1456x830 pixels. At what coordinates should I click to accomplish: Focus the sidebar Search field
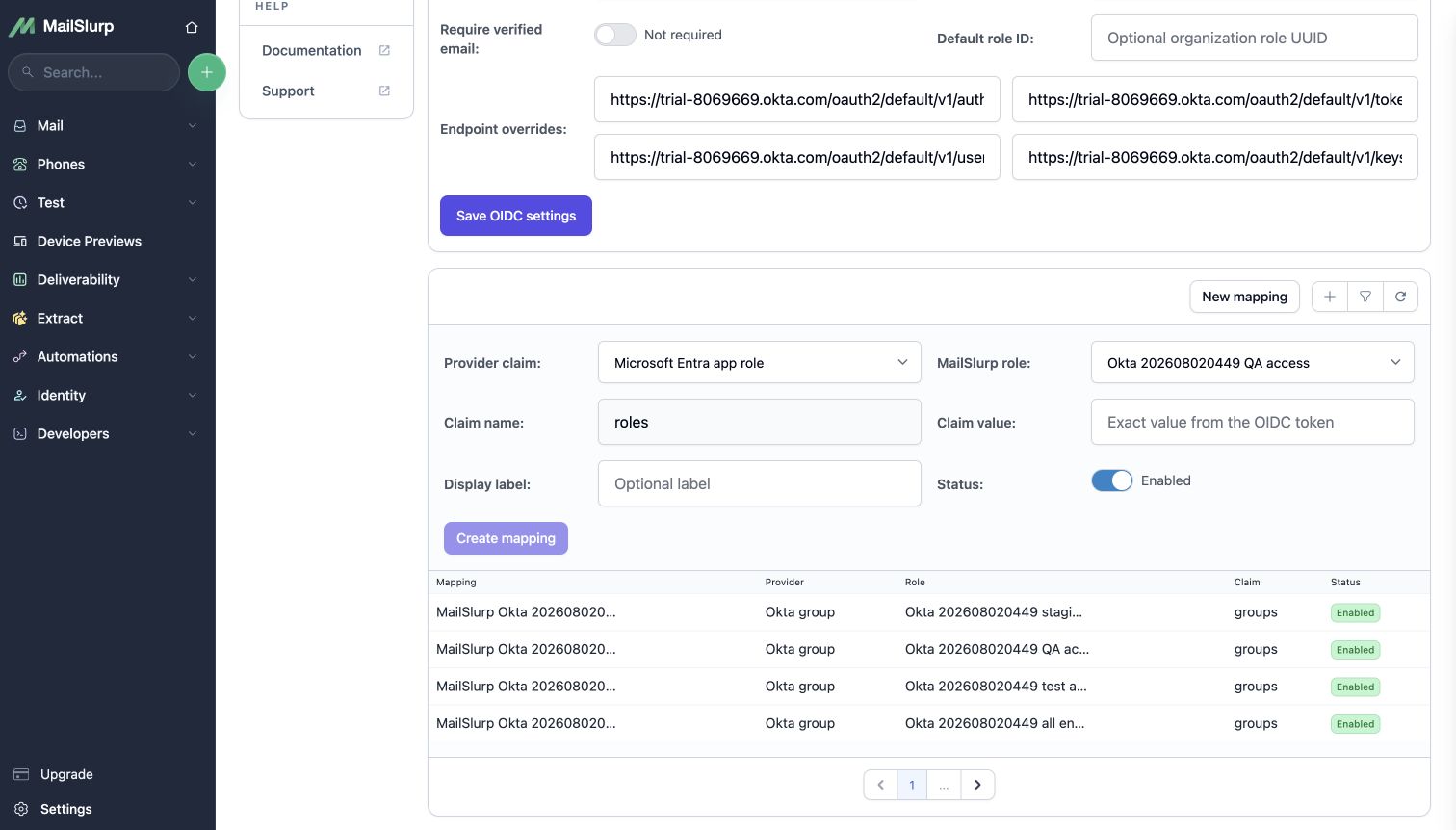[93, 72]
